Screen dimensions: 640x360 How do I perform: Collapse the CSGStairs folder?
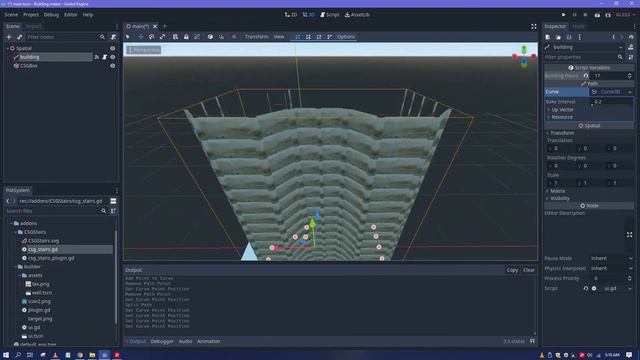pos(16,232)
